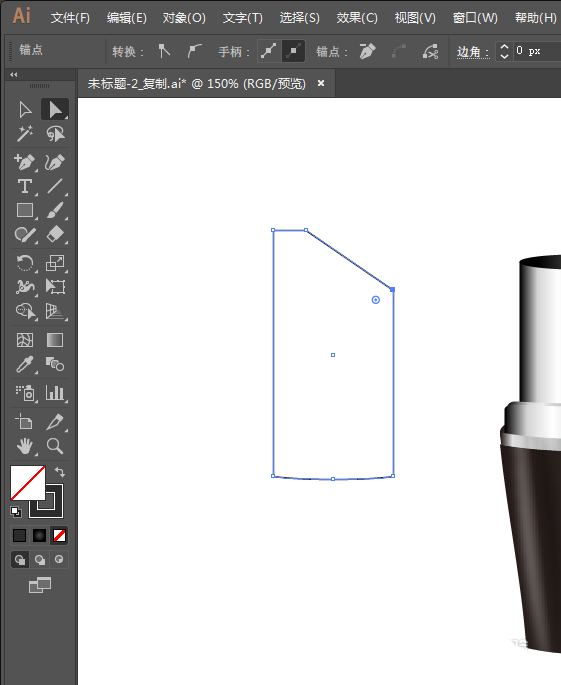
Task: Select the Blend tool
Action: click(55, 364)
